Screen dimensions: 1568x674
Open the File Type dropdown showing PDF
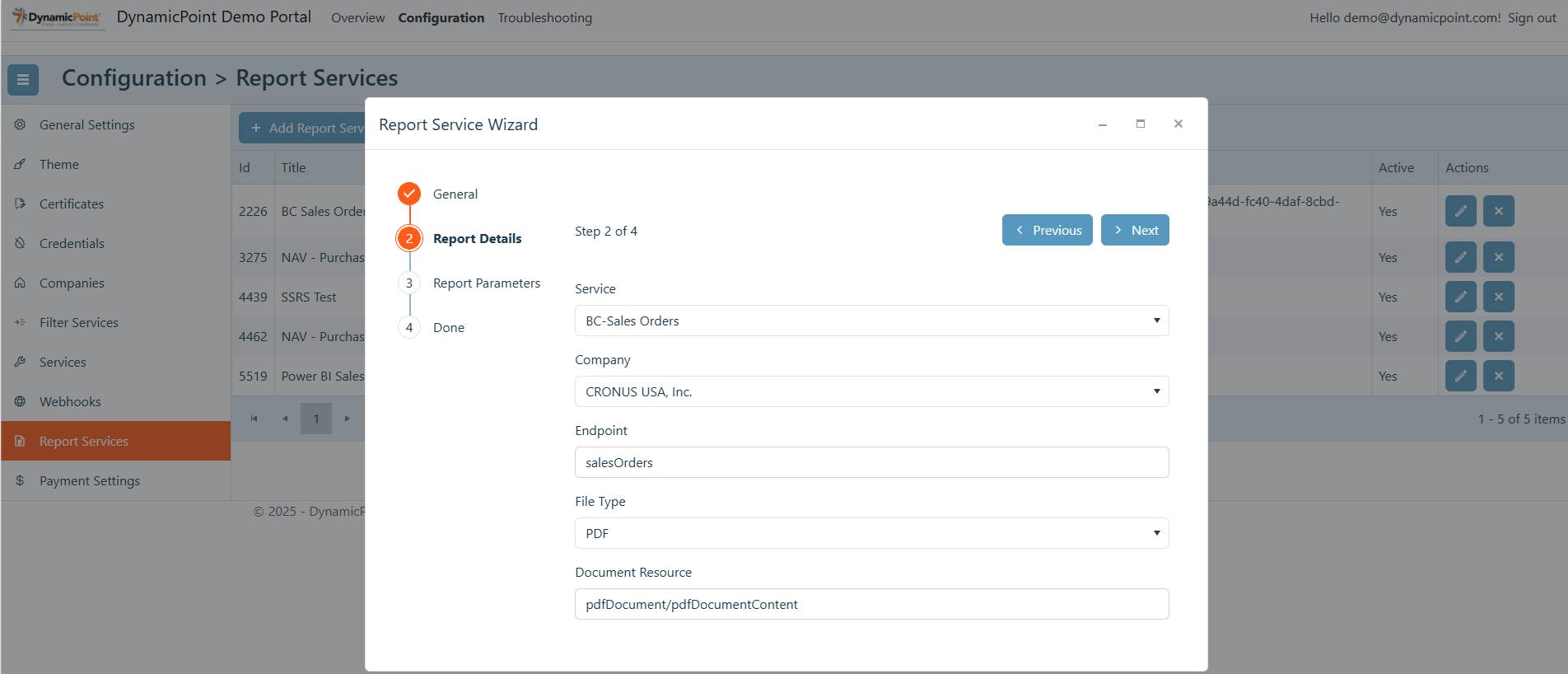[x=872, y=533]
